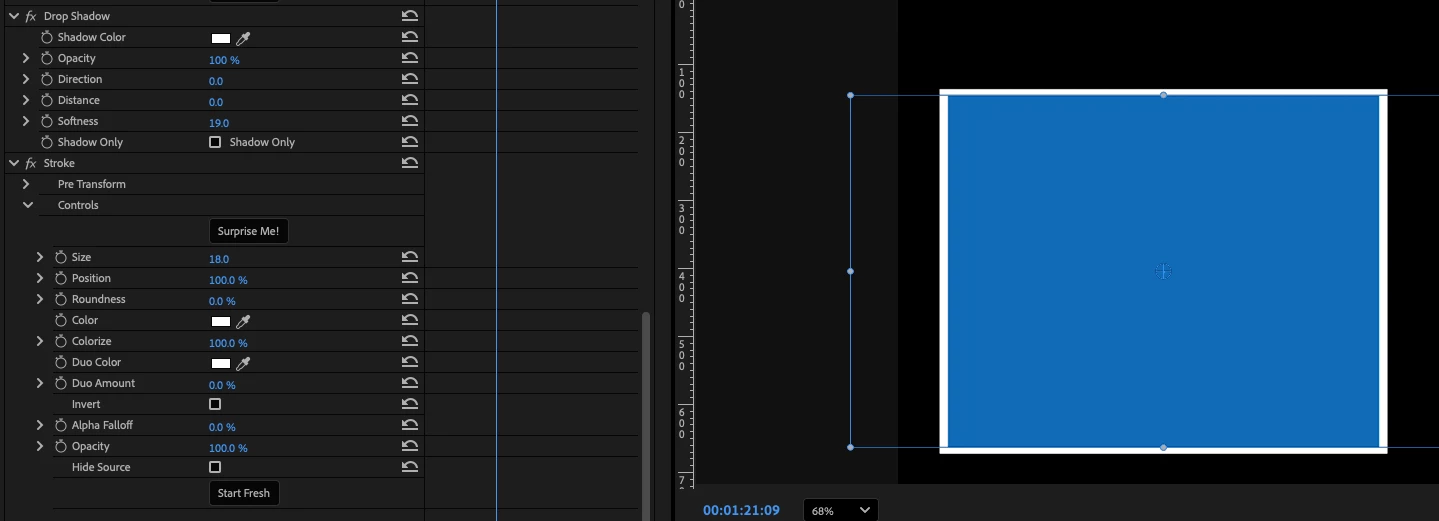
Task: Toggle animation stopwatch for Shadow Color
Action: click(46, 37)
